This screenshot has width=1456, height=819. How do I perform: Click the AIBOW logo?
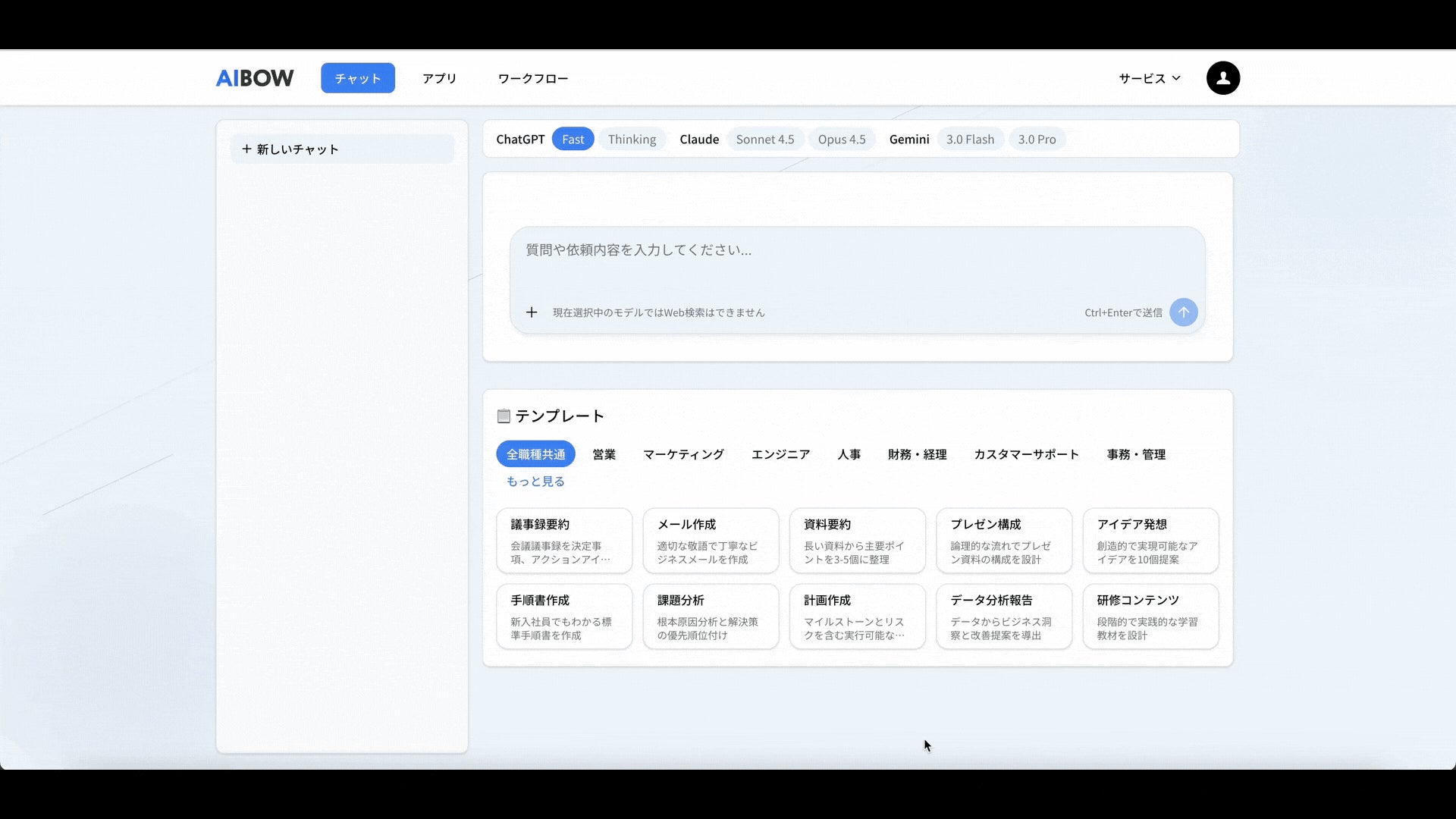click(x=255, y=78)
